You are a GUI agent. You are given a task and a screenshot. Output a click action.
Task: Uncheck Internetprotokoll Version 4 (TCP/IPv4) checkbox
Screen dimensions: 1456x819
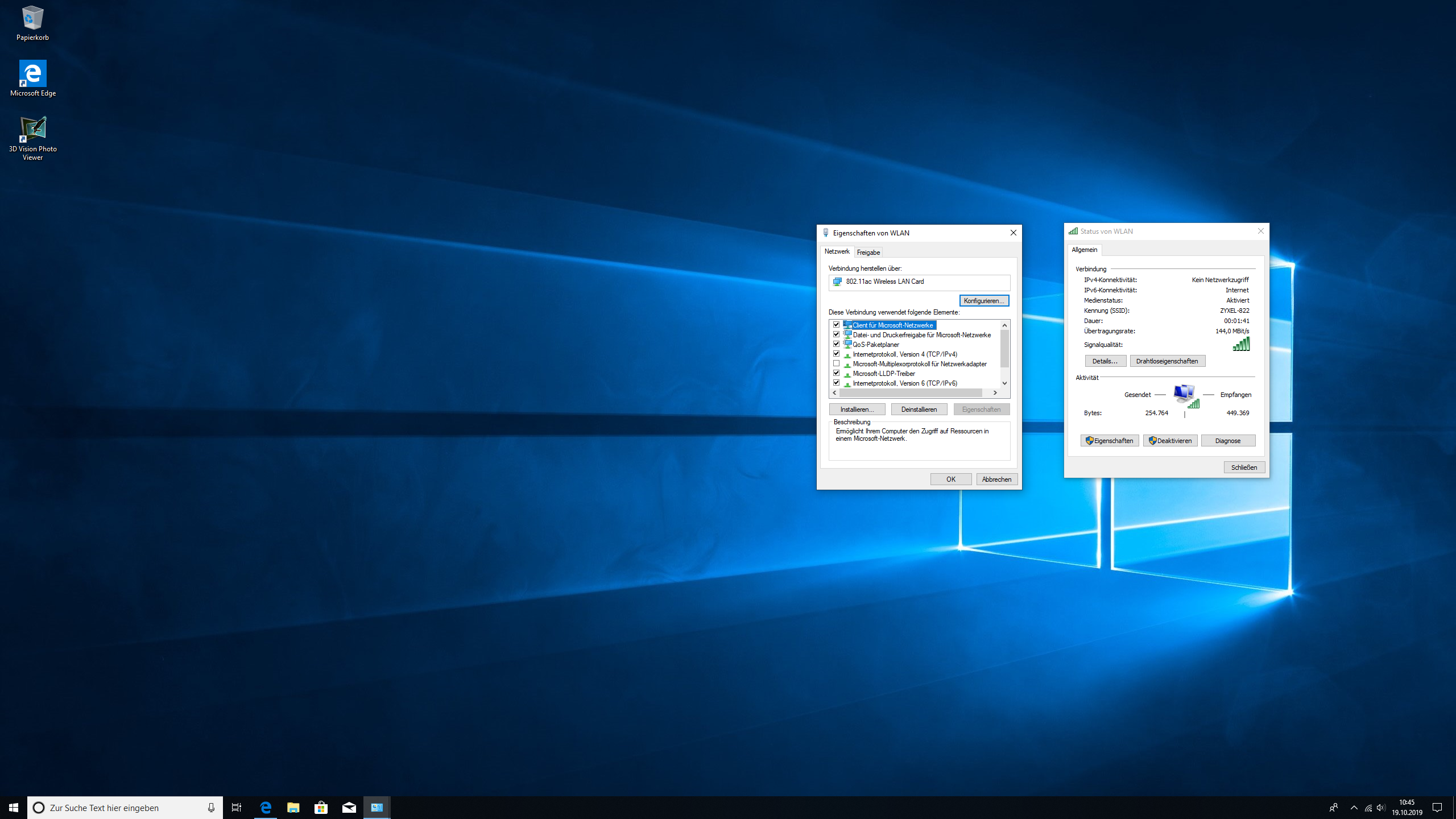[x=836, y=354]
